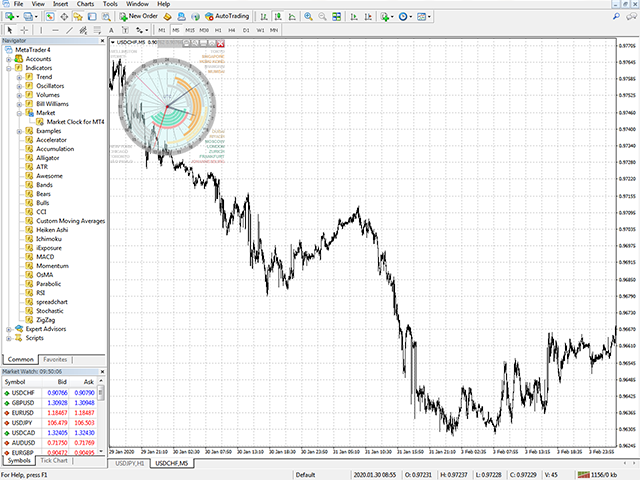Expand the Accounts tree node
This screenshot has width=640, height=480.
tap(9, 59)
